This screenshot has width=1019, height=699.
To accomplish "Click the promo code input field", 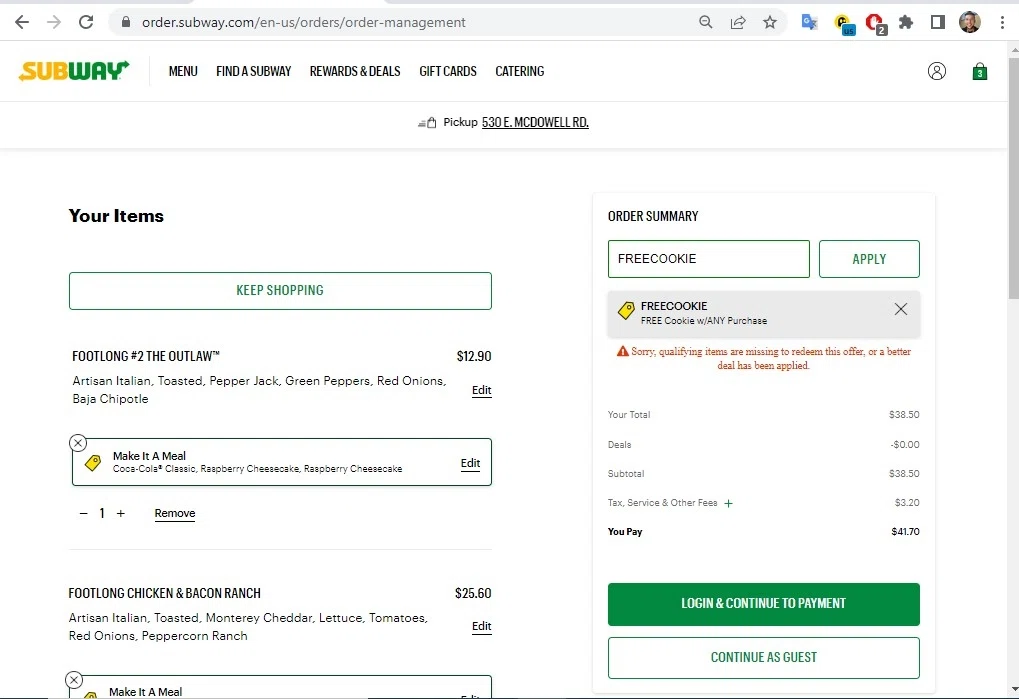I will click(708, 259).
